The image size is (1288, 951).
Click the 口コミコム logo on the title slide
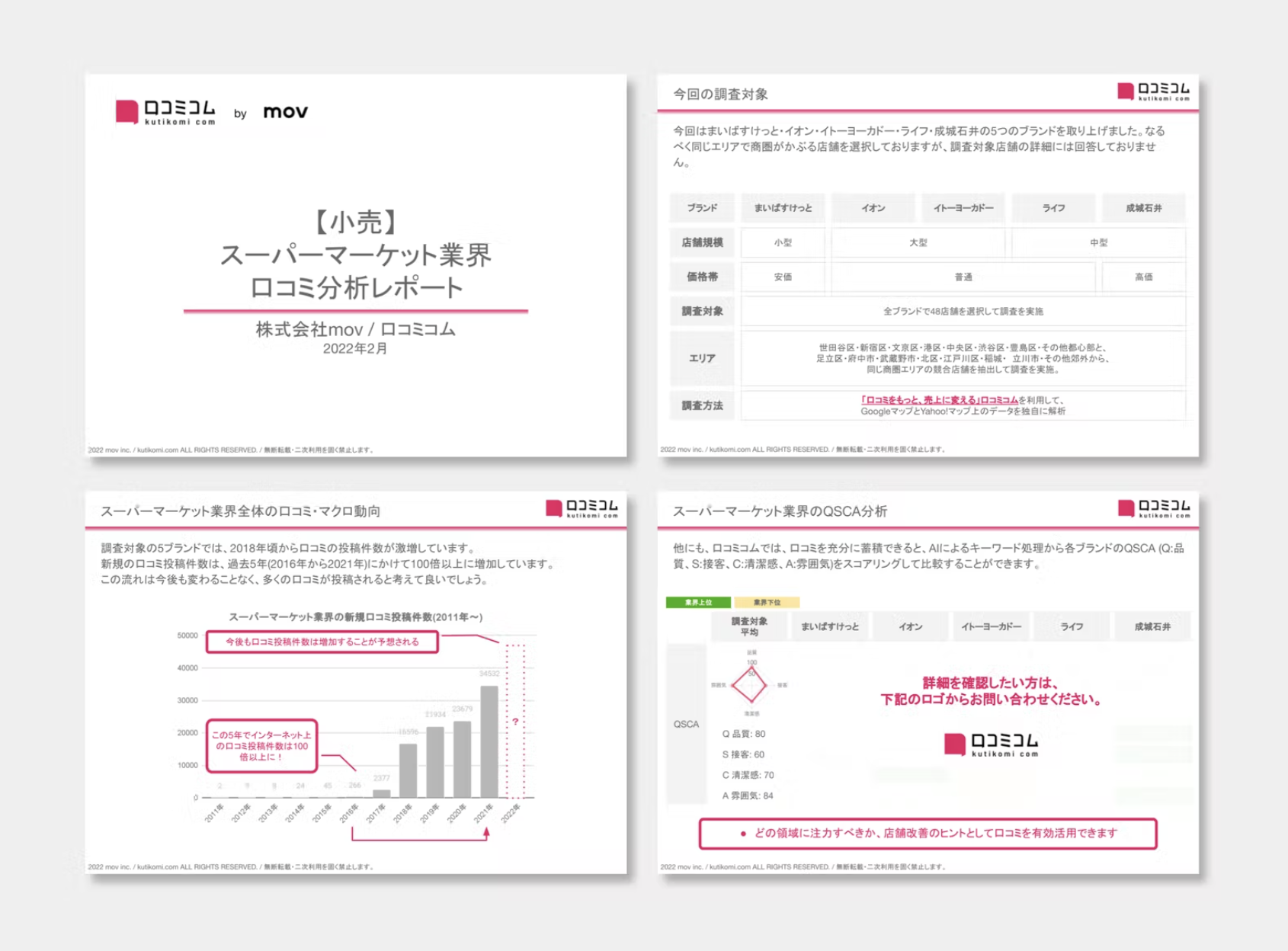click(165, 112)
